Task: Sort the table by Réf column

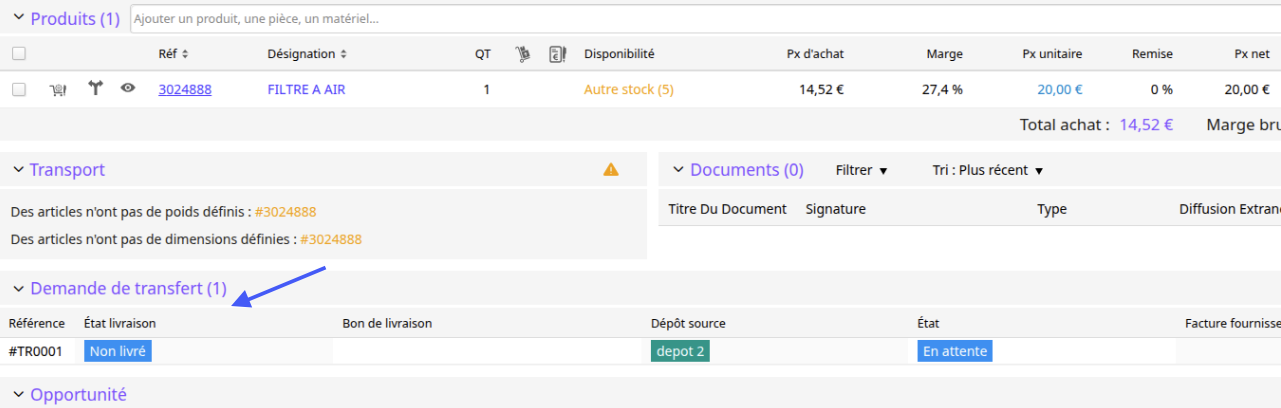Action: tap(173, 54)
